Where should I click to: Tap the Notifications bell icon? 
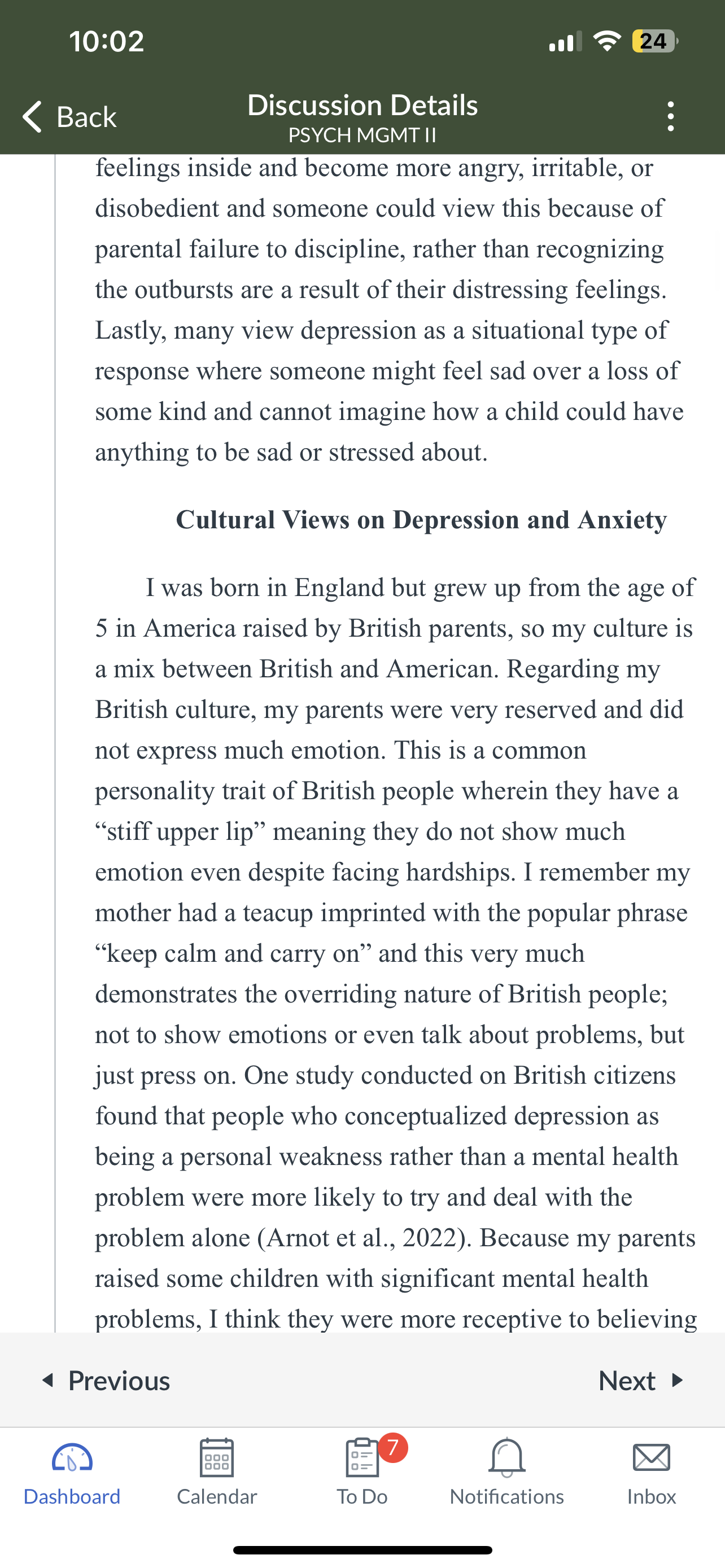(x=506, y=1458)
